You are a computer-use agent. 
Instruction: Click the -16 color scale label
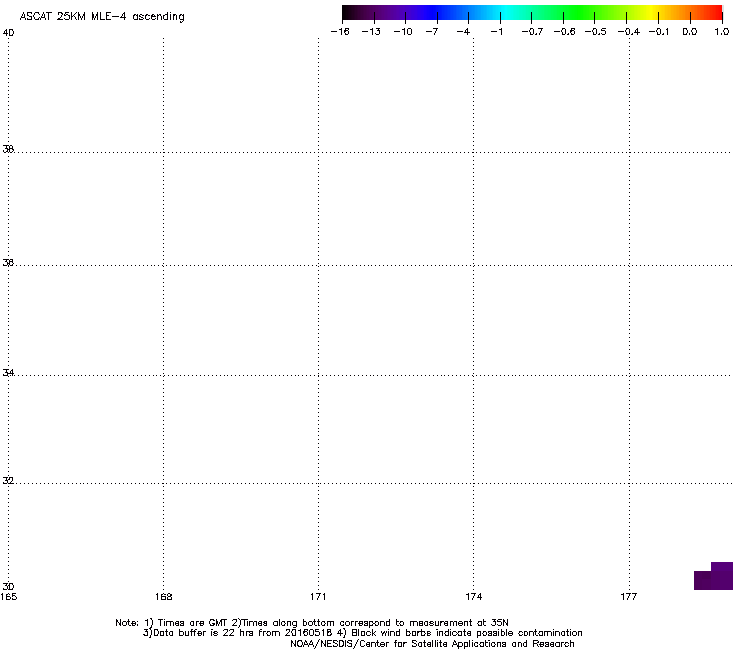click(x=340, y=32)
